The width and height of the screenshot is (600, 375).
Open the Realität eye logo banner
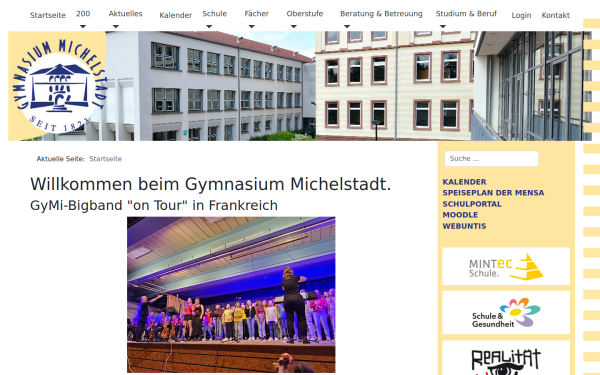(506, 358)
